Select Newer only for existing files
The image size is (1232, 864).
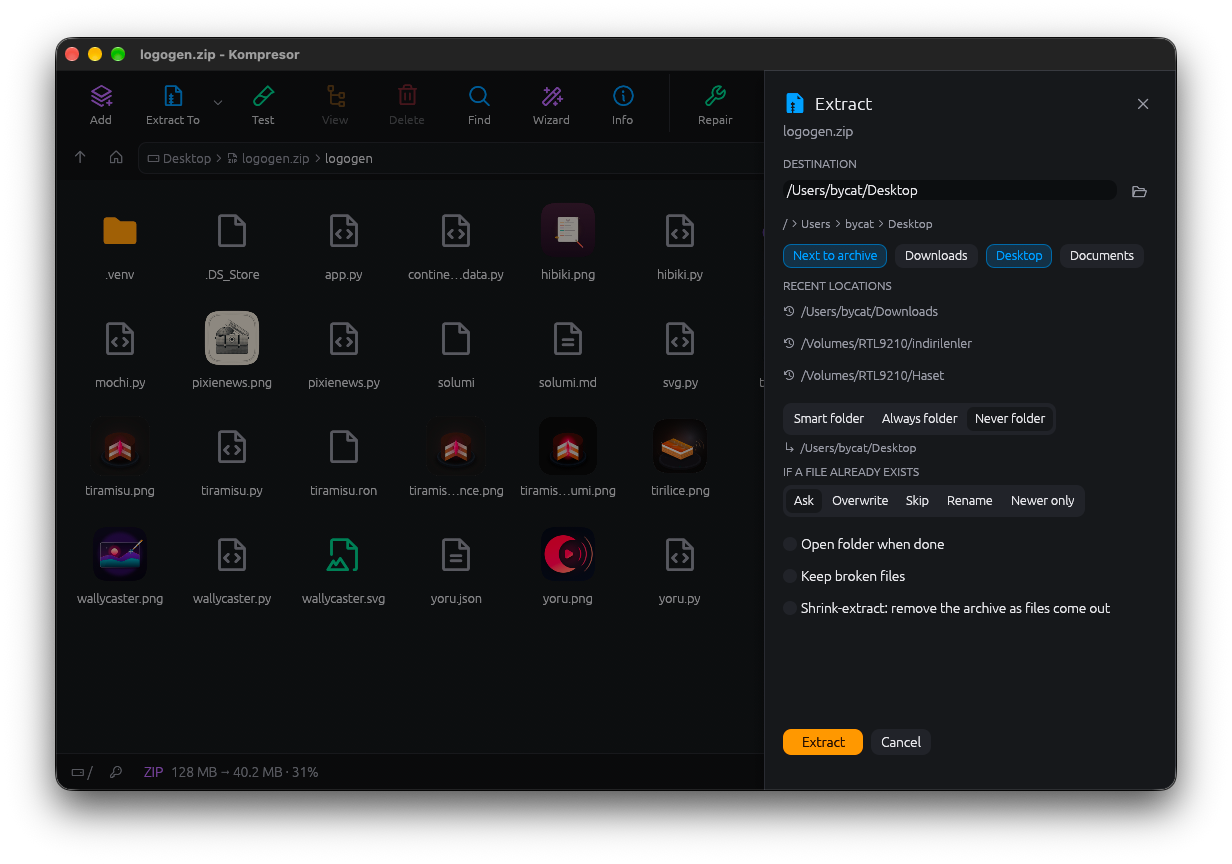tap(1043, 501)
